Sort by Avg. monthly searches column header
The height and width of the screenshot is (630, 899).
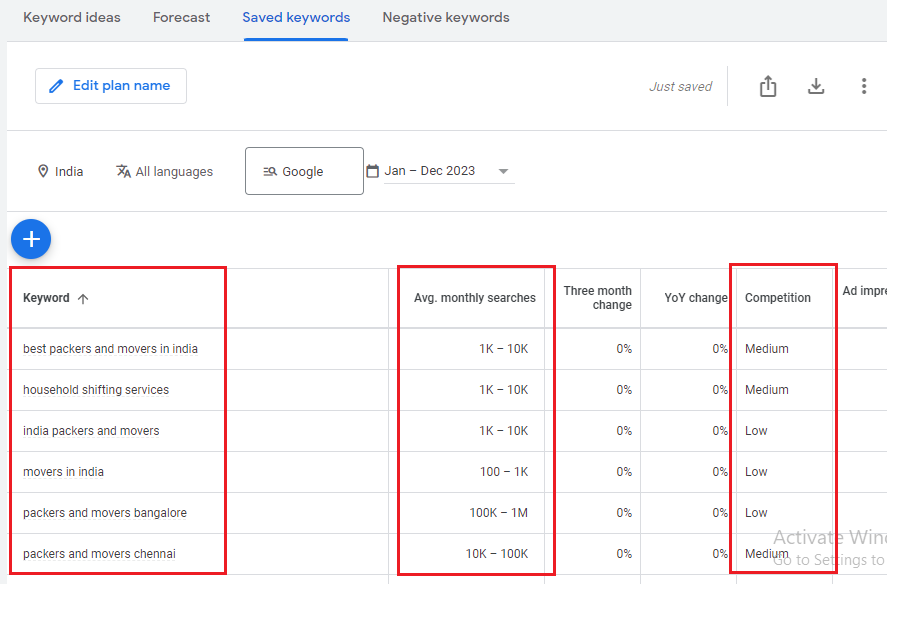click(474, 298)
